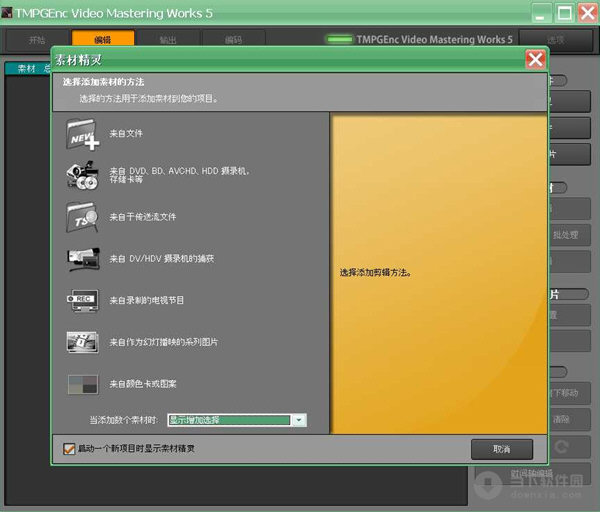The width and height of the screenshot is (600, 512).
Task: Click the REC recorded TV program icon
Action: point(83,300)
